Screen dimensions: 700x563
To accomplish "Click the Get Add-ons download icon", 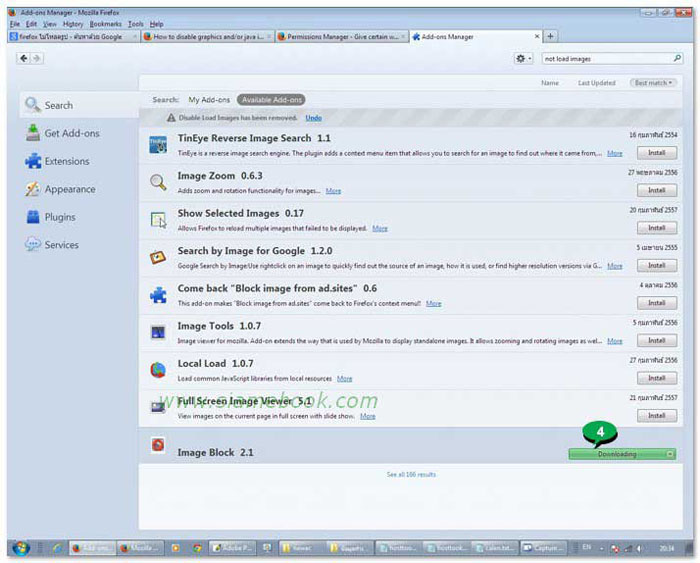I will [x=33, y=133].
